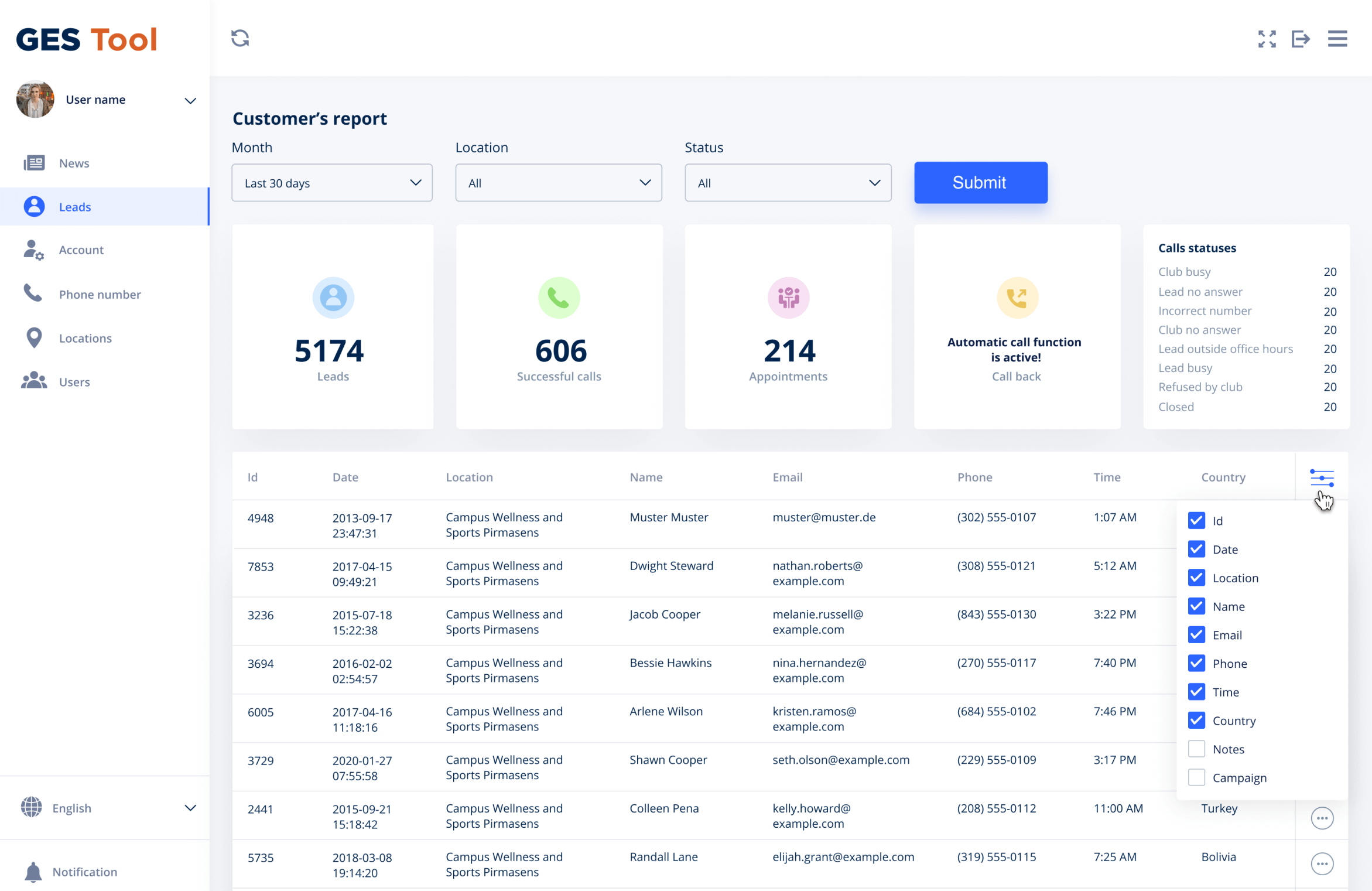Switch to the Users section

point(74,381)
